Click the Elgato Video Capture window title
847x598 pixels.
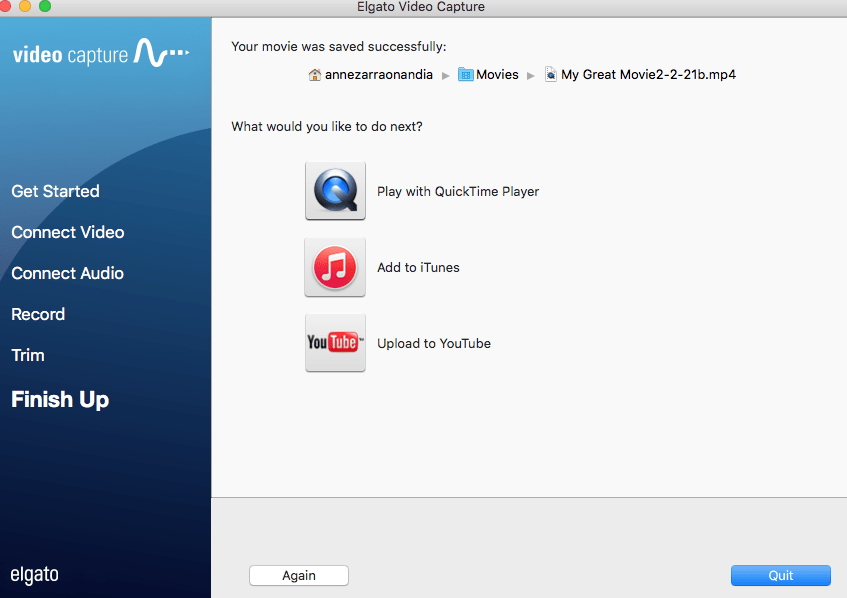click(421, 7)
